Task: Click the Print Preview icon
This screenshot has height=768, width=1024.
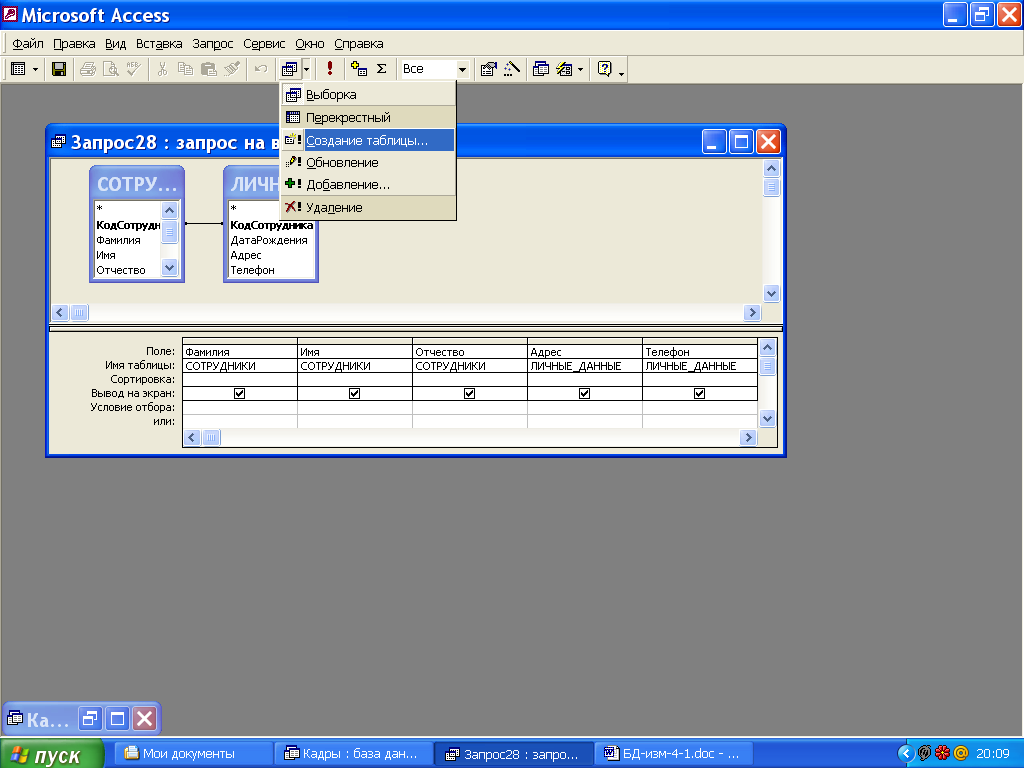Action: click(x=110, y=69)
